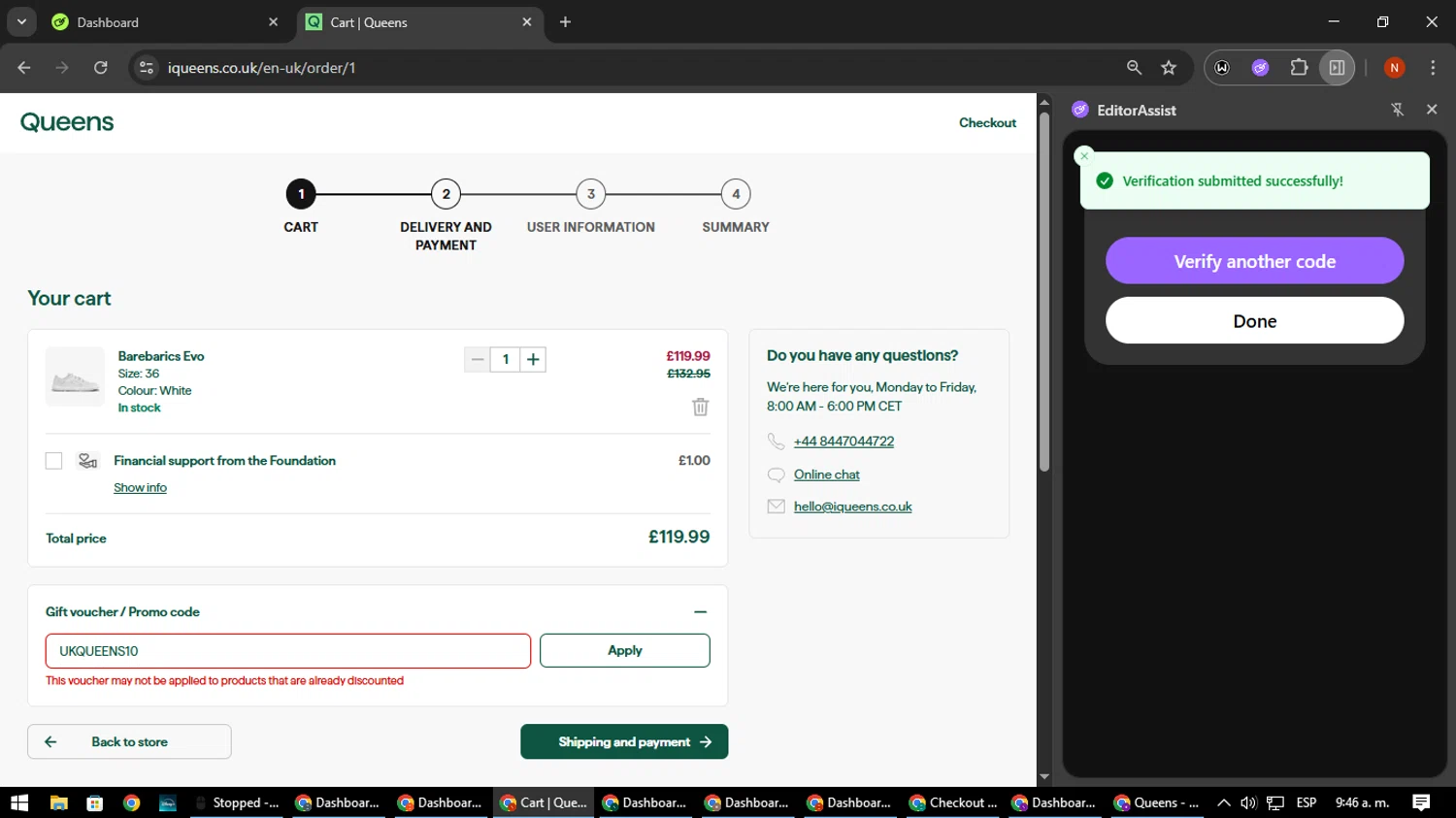Switch to the Dashboard browser tab
Screen dimensions: 1456x818
tap(163, 22)
